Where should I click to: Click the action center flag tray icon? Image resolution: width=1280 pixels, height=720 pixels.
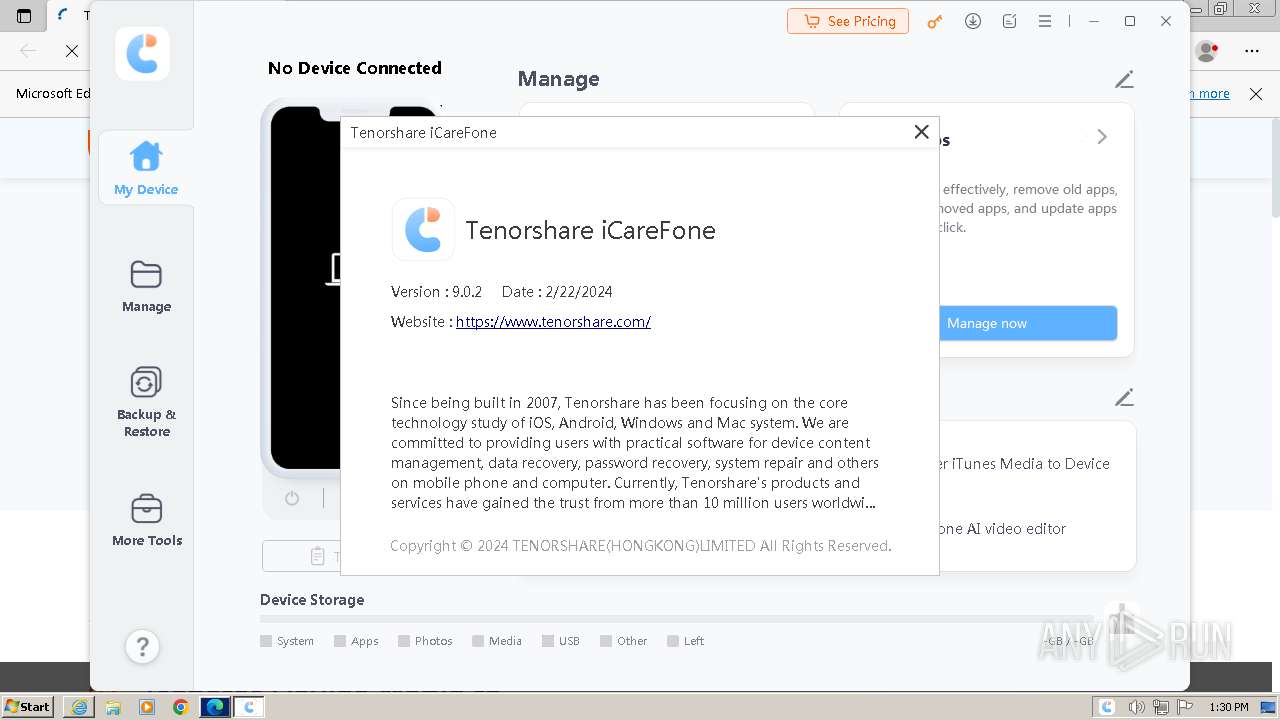1185,707
